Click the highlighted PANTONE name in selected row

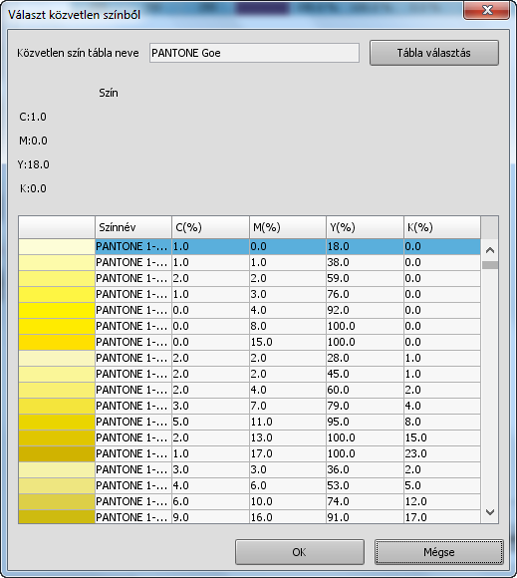point(133,247)
